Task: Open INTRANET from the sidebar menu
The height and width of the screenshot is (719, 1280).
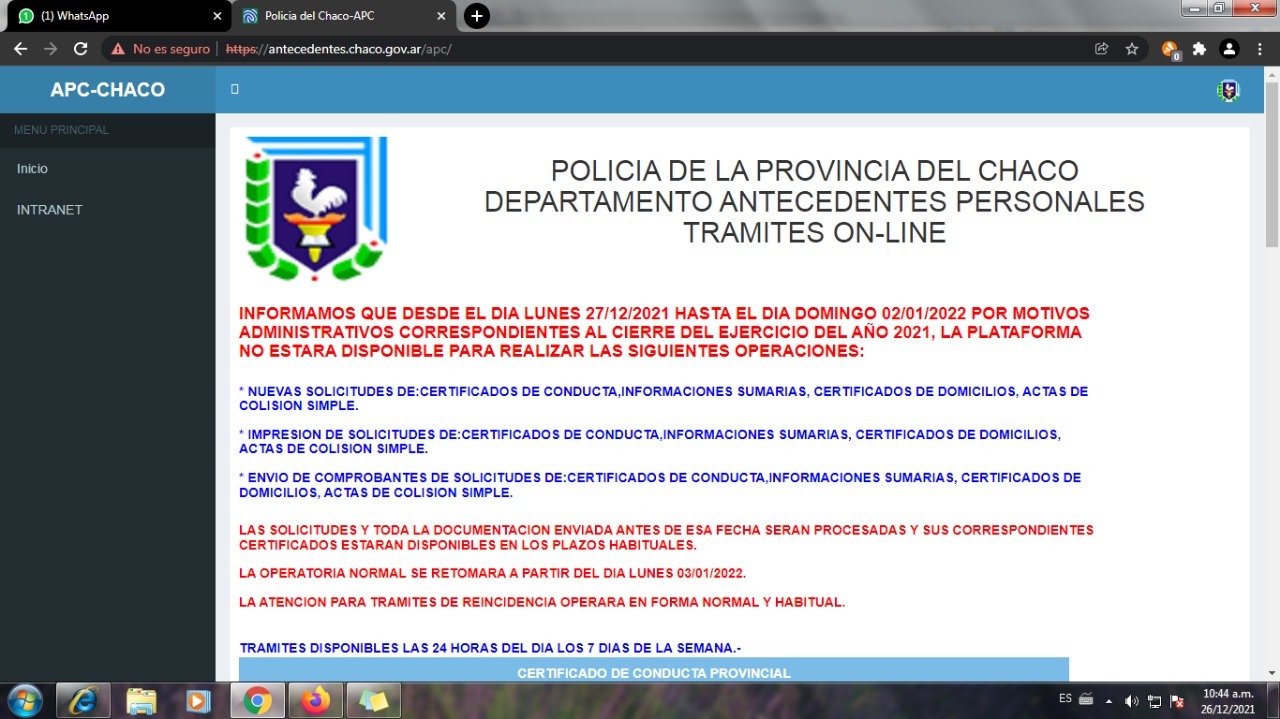Action: click(49, 210)
